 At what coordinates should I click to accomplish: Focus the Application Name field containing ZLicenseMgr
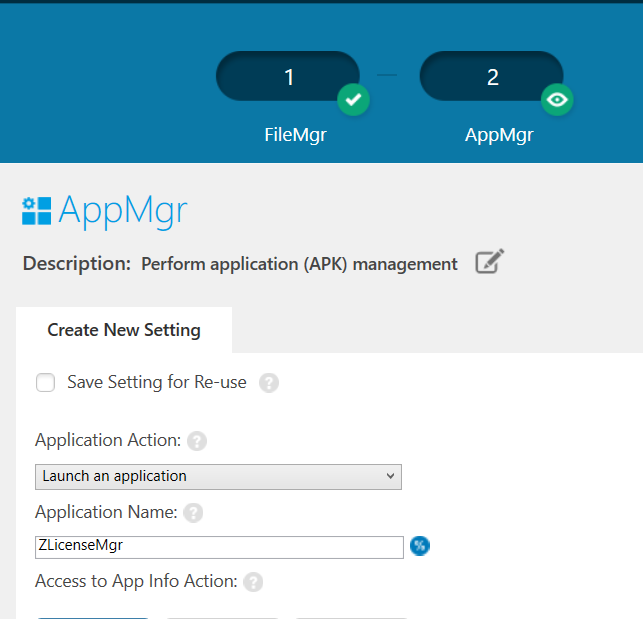click(x=219, y=547)
